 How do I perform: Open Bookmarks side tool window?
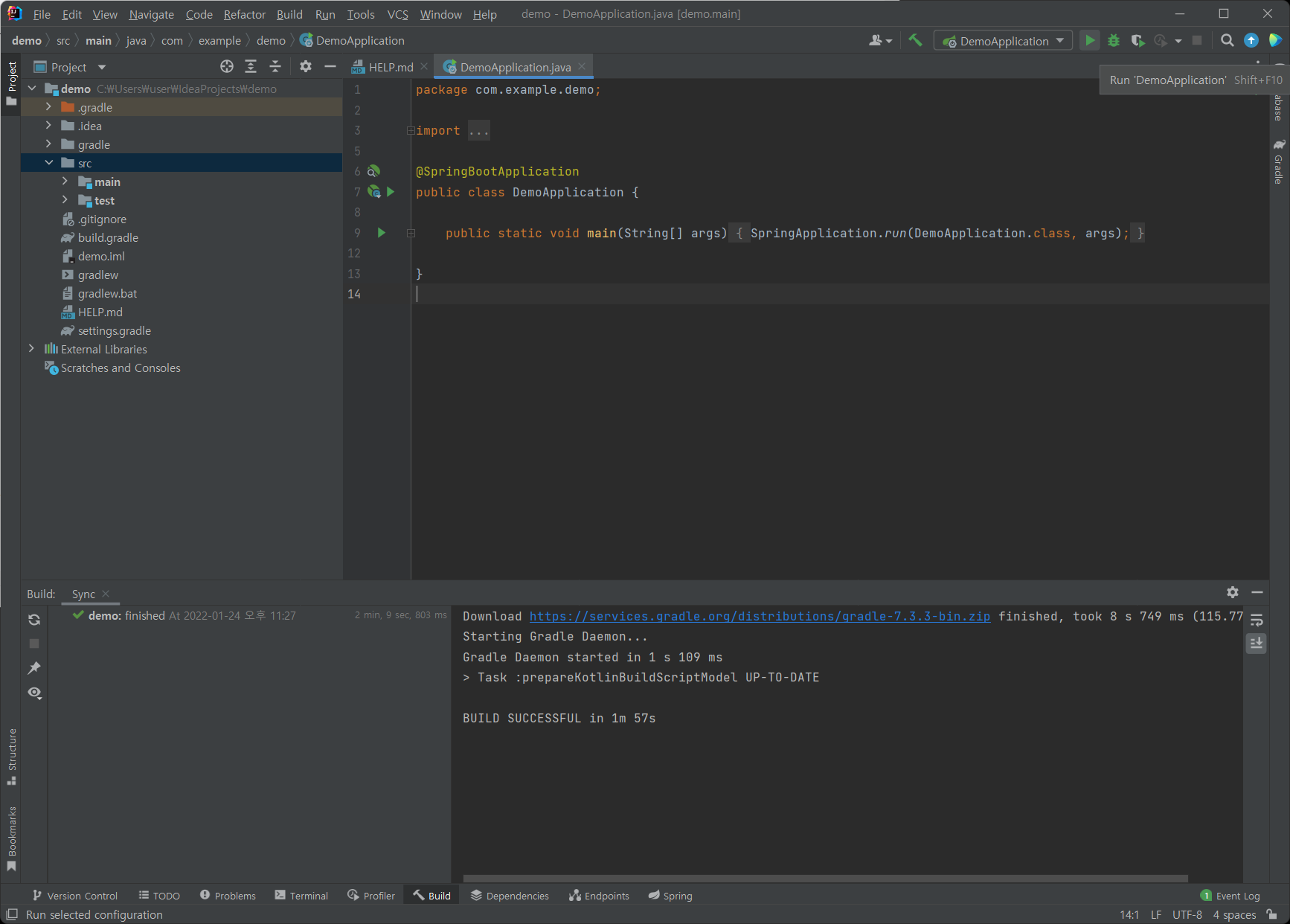pyautogui.click(x=12, y=838)
